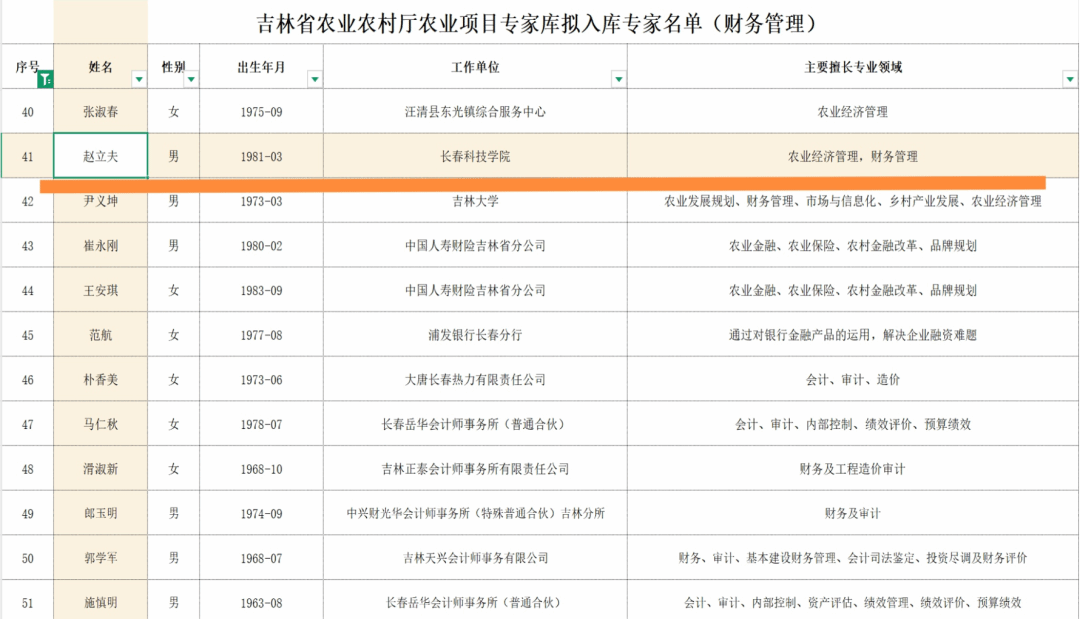The image size is (1080, 619).
Task: Select the cell containing 赵立夫
Action: [x=100, y=156]
